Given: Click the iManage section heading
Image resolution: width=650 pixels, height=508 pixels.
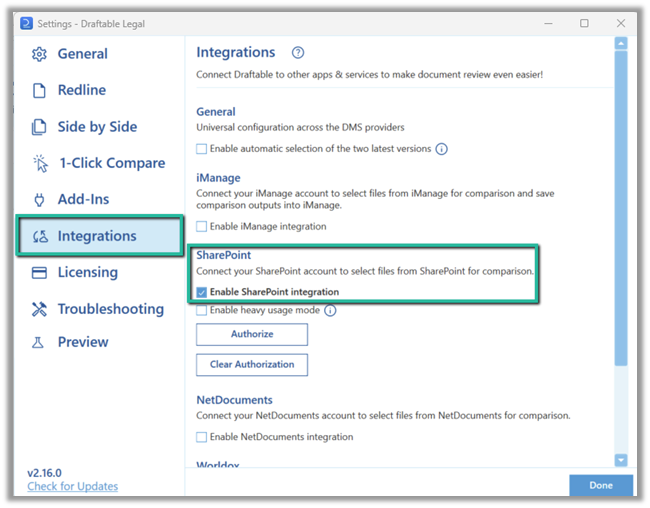Looking at the screenshot, I should point(218,178).
